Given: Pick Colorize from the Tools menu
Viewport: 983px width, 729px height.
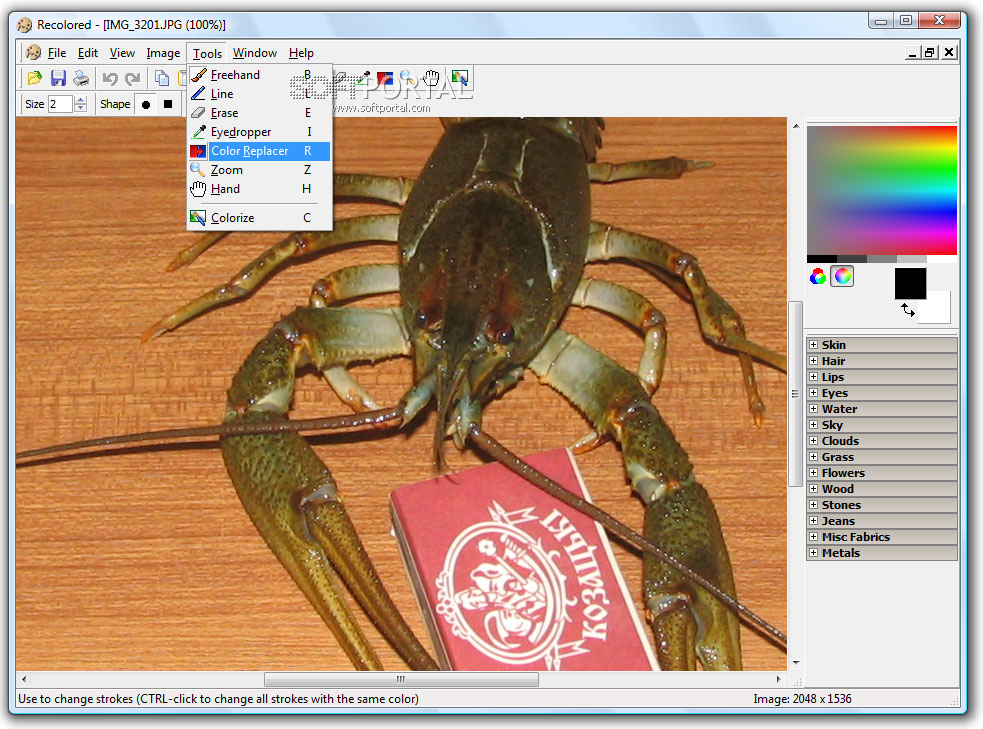Looking at the screenshot, I should (x=232, y=218).
